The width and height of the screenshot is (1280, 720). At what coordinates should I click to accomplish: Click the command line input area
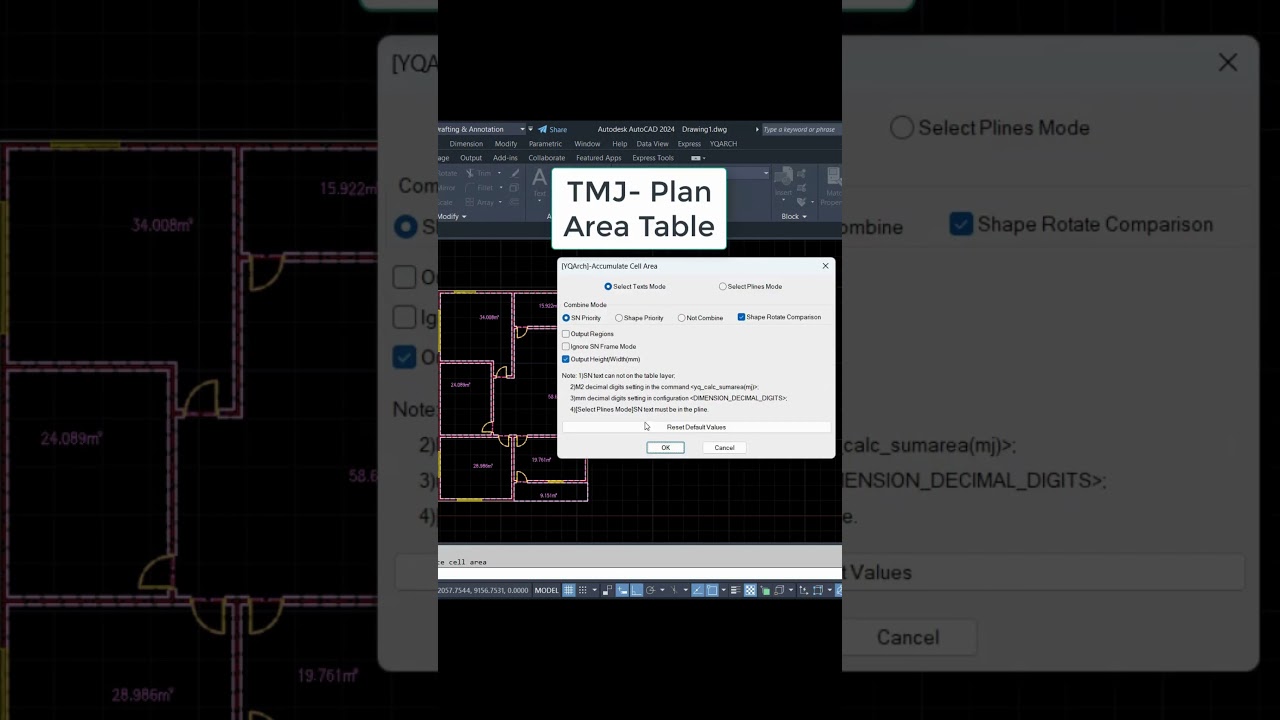point(640,574)
